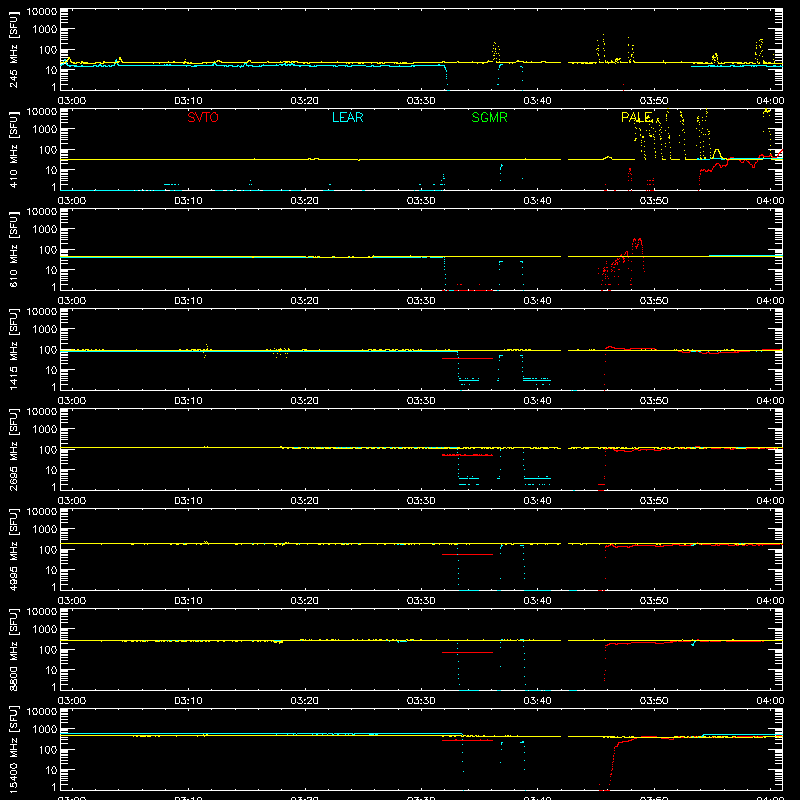This screenshot has height=800, width=800.
Task: Click 03:30 tick label below 245 MHz panel
Action: tap(421, 101)
